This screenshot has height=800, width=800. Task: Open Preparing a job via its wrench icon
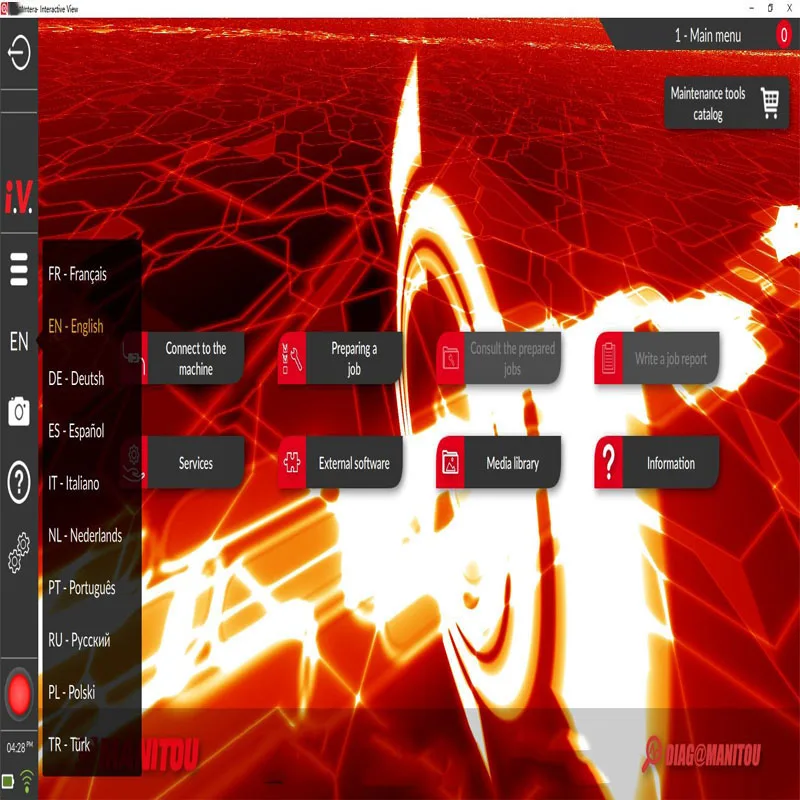click(293, 358)
